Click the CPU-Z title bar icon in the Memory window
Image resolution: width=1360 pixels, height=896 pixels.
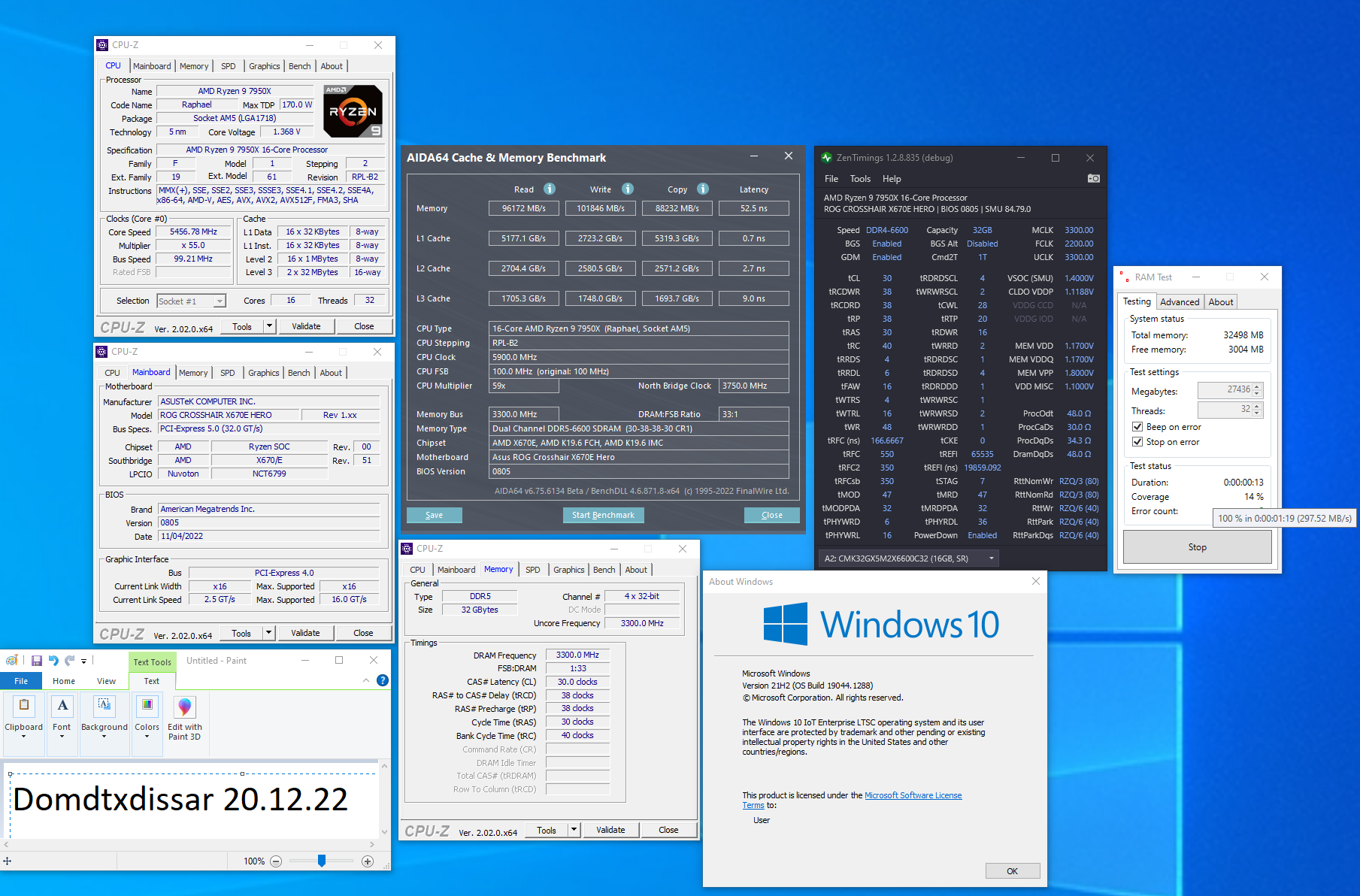407,549
